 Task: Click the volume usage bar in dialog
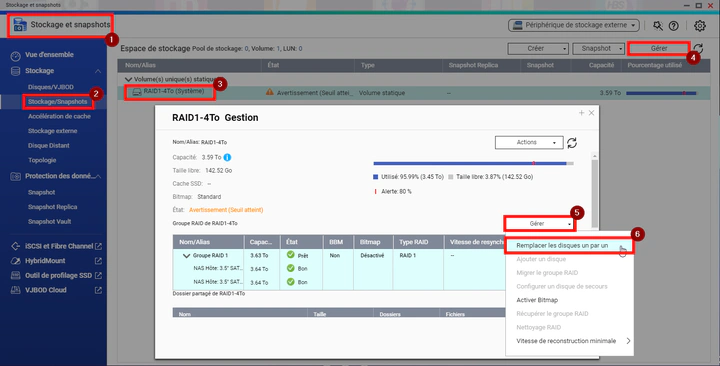coord(473,163)
